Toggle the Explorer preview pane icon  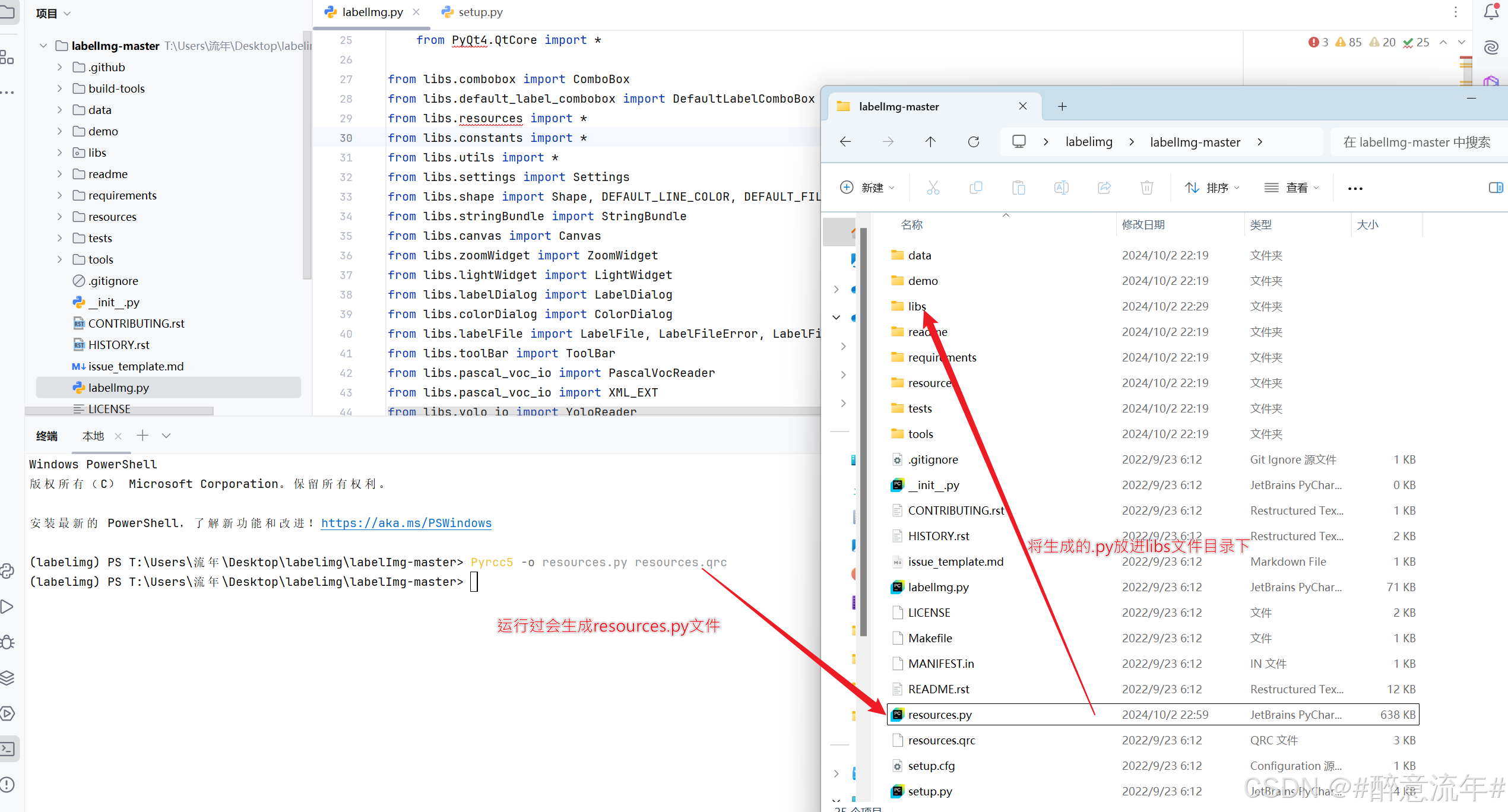tap(1495, 188)
